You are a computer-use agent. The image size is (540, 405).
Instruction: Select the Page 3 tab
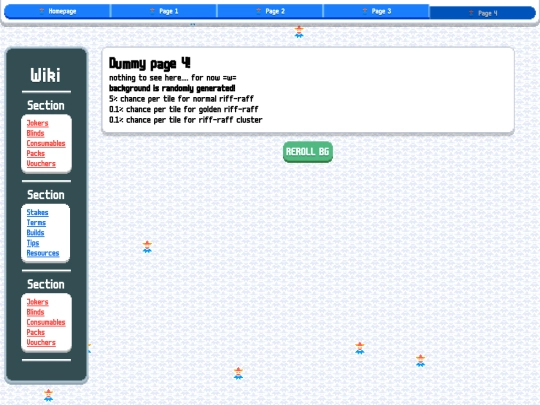click(x=376, y=11)
